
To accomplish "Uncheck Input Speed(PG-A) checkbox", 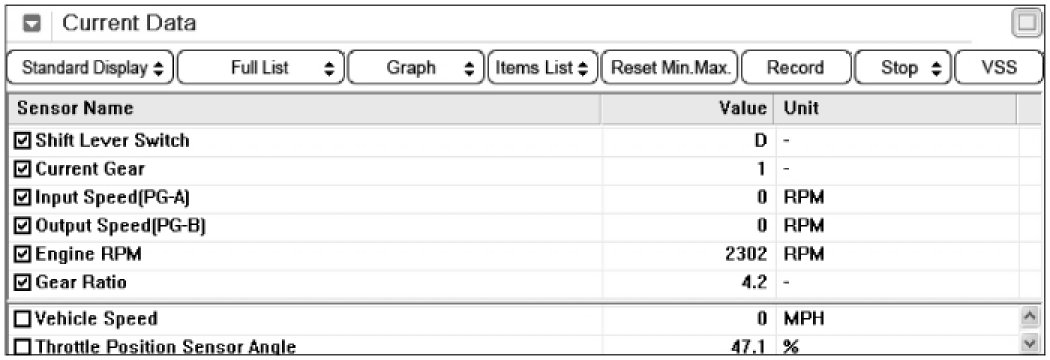I will click(x=22, y=197).
